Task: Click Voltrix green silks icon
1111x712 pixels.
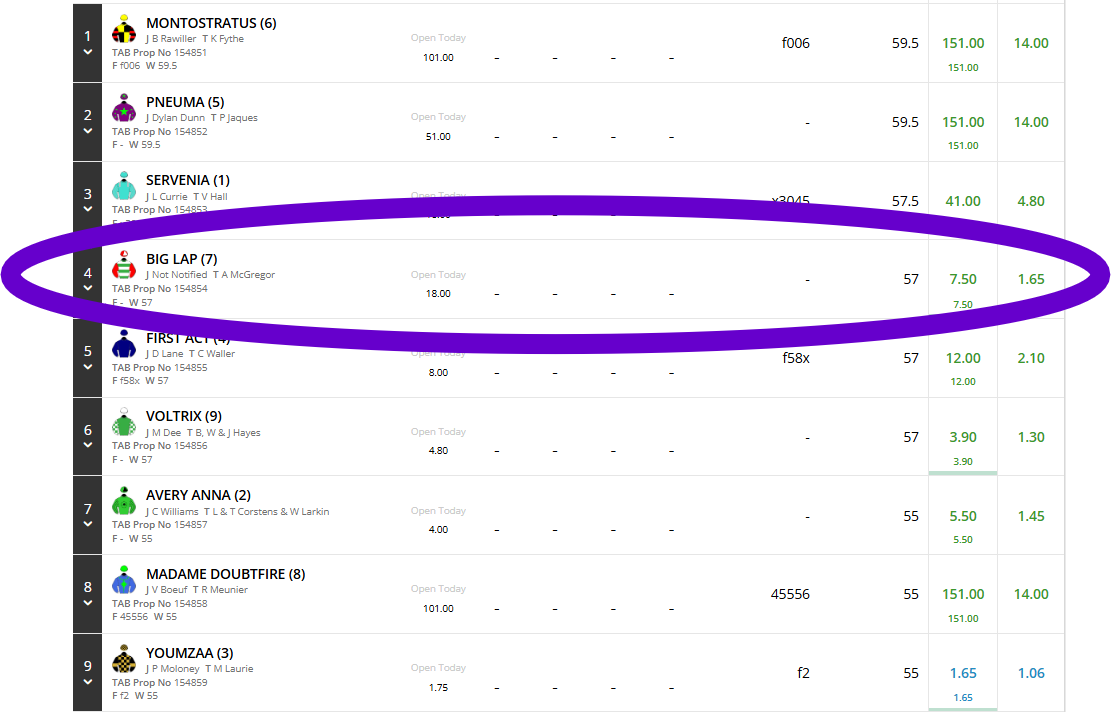Action: (124, 422)
